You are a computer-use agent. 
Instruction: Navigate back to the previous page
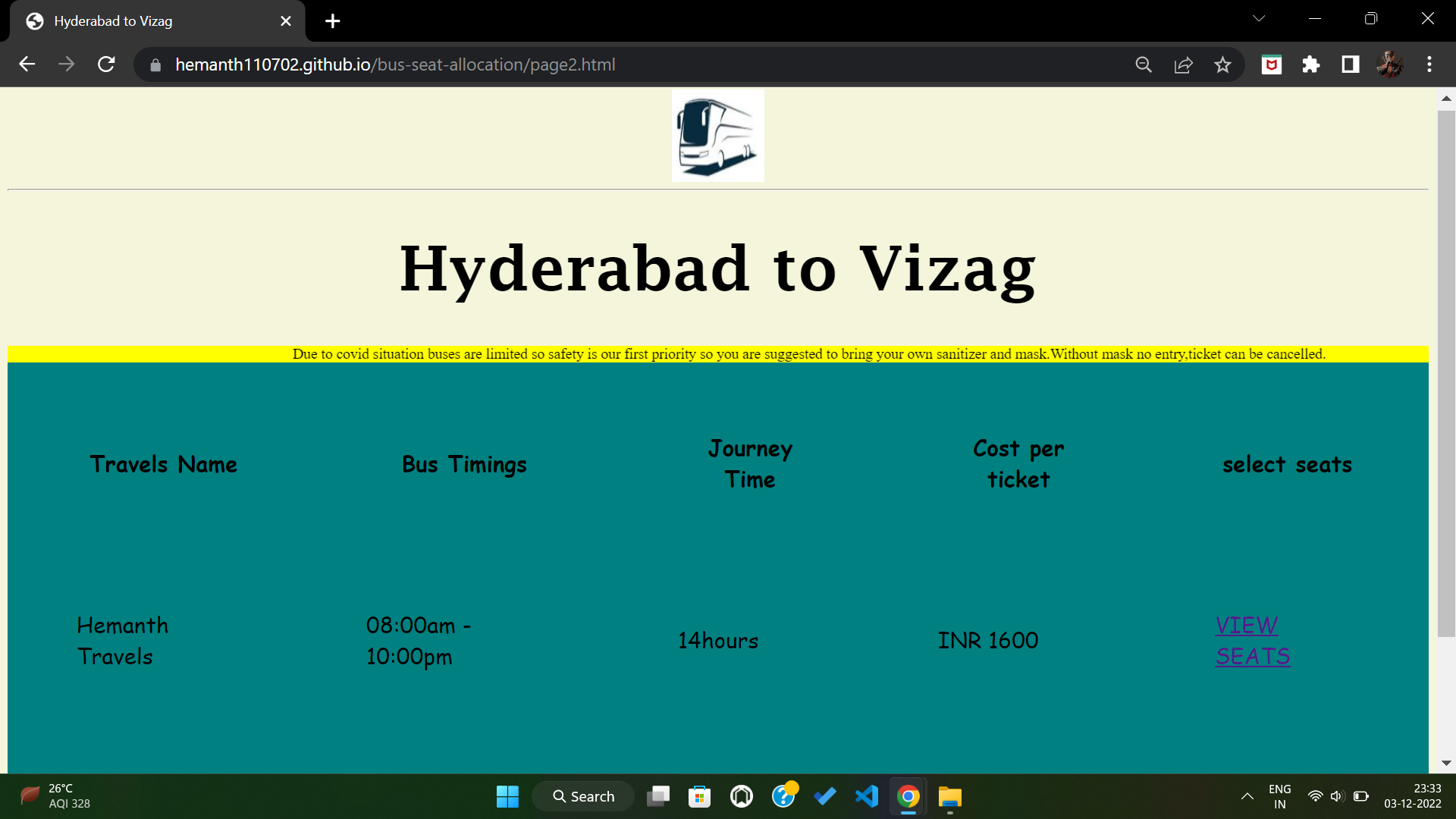pos(27,64)
